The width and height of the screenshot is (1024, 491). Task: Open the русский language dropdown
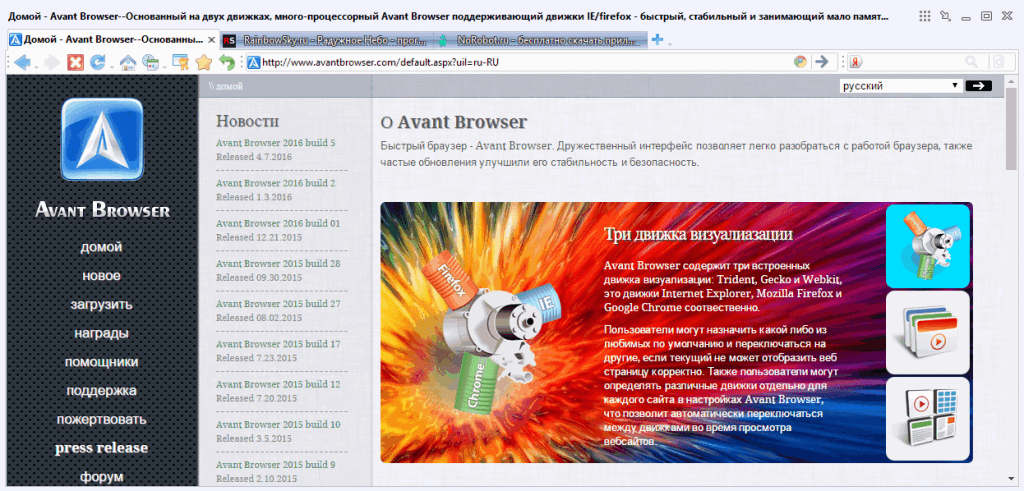[901, 86]
